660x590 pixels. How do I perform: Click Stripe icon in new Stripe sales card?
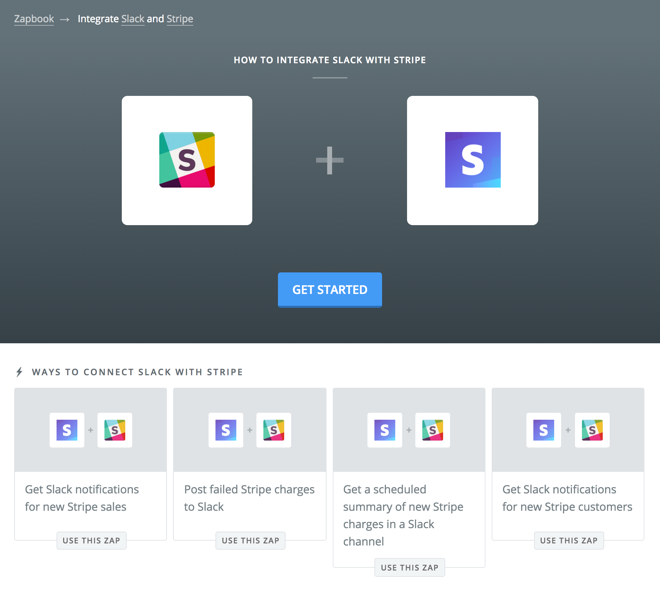(67, 430)
